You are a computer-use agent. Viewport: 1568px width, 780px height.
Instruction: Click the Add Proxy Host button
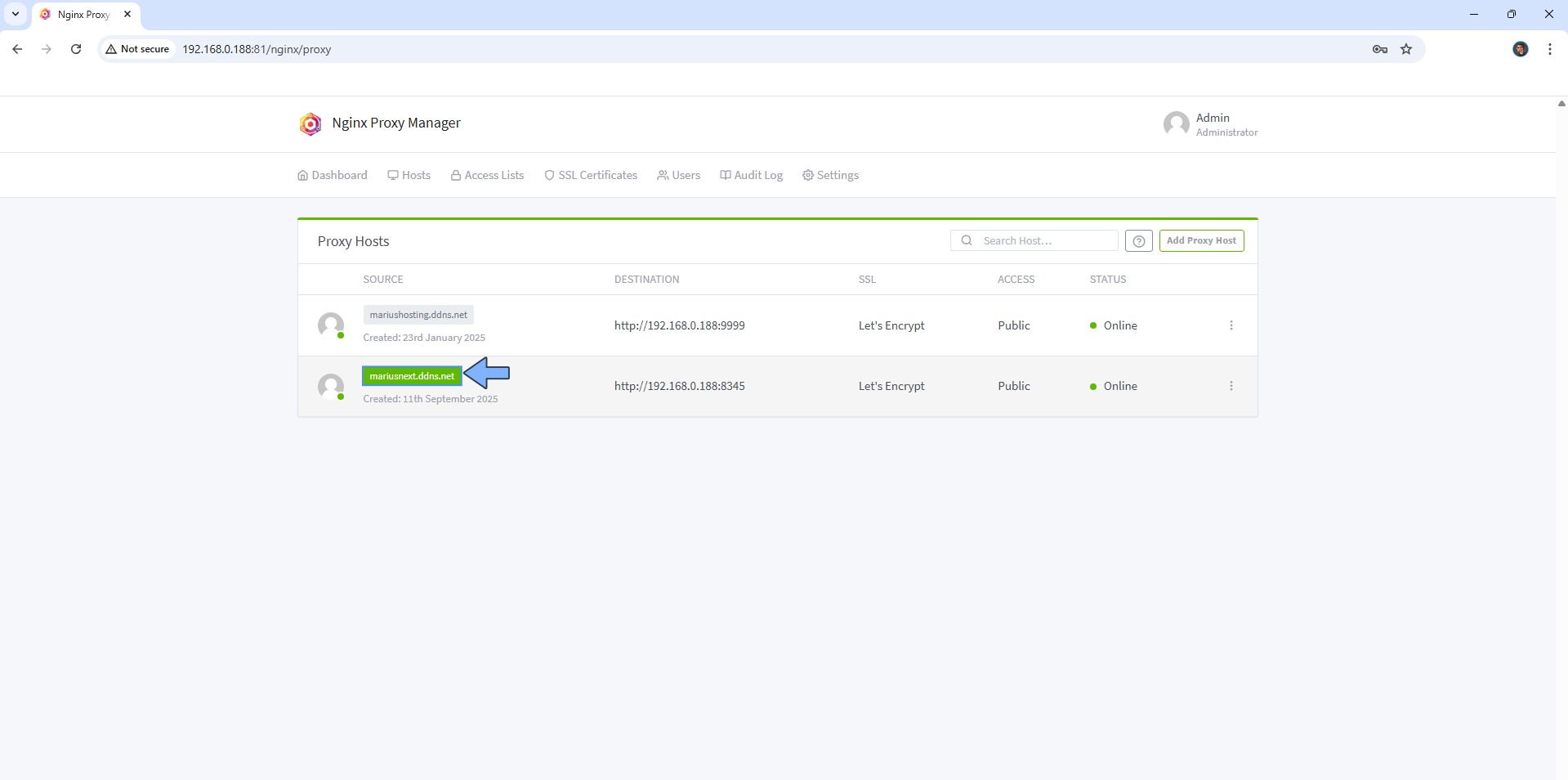tap(1201, 241)
